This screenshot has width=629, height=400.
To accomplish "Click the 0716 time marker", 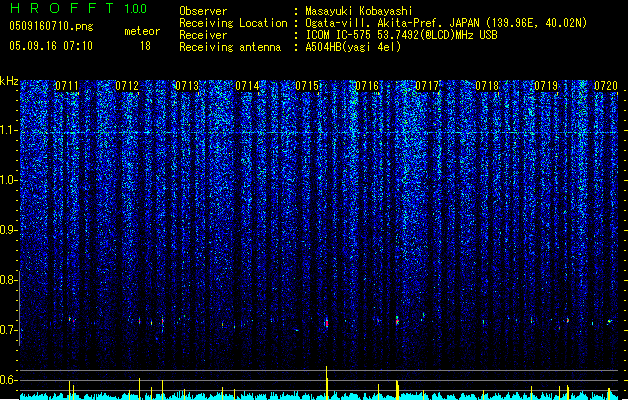I will coord(367,86).
